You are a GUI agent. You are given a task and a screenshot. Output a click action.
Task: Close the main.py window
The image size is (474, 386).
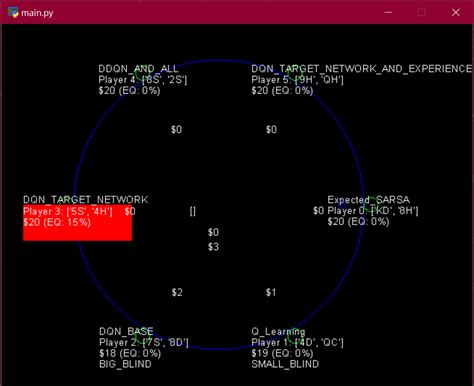click(456, 12)
